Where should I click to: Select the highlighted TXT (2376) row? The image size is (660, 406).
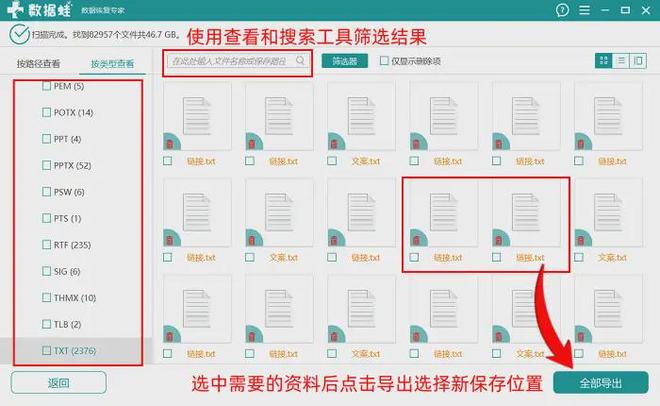(78, 350)
